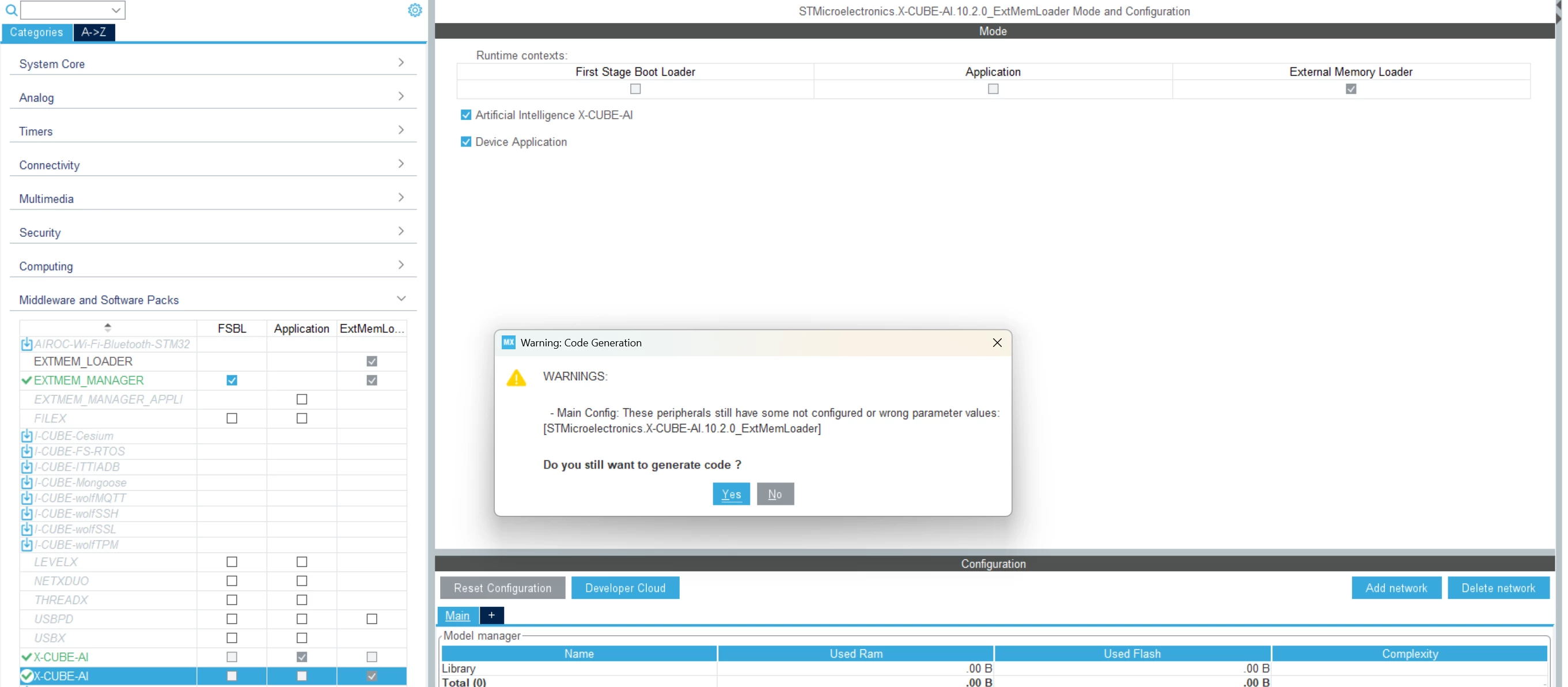1568x687 pixels.
Task: Select the EXTMEM_LOADER row
Action: click(x=213, y=362)
